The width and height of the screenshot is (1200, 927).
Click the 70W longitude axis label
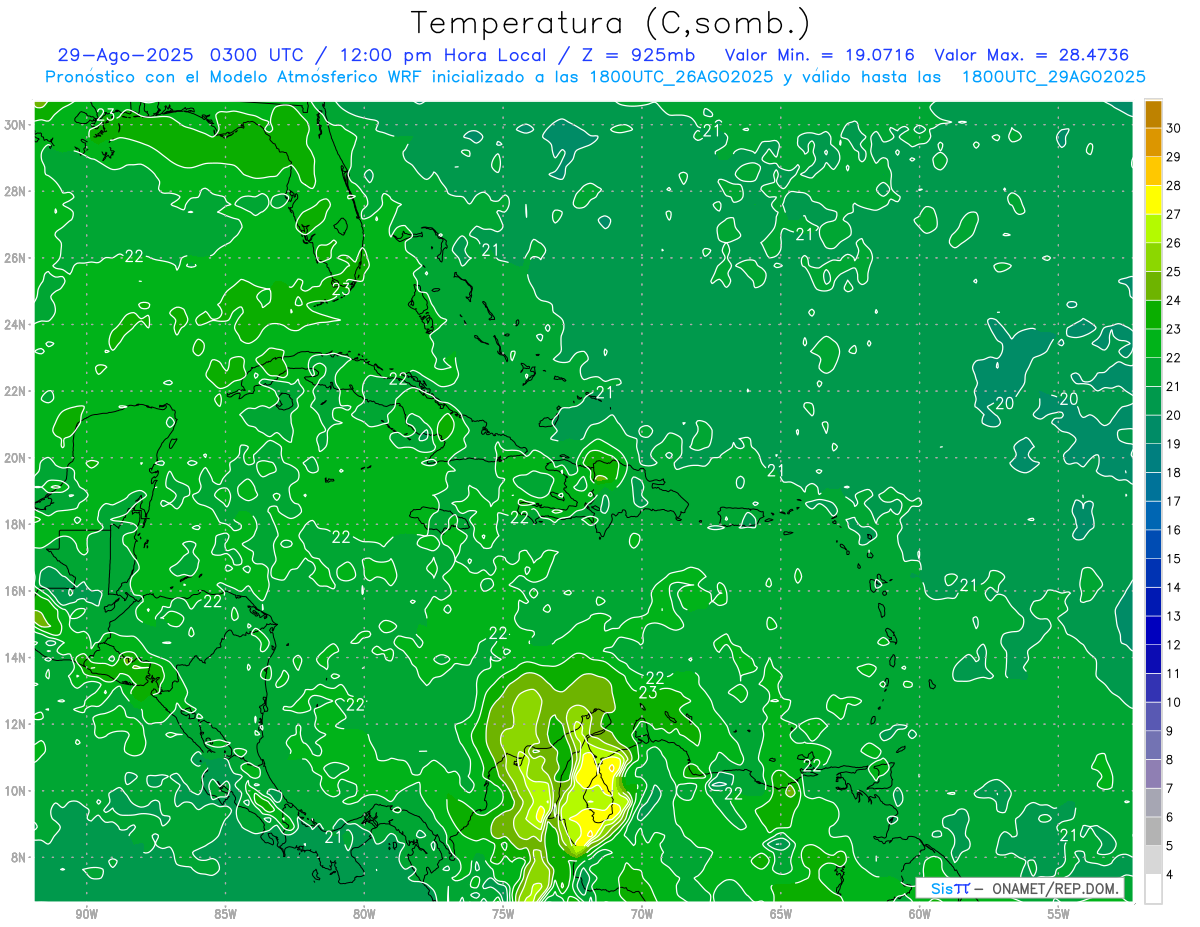tap(642, 914)
